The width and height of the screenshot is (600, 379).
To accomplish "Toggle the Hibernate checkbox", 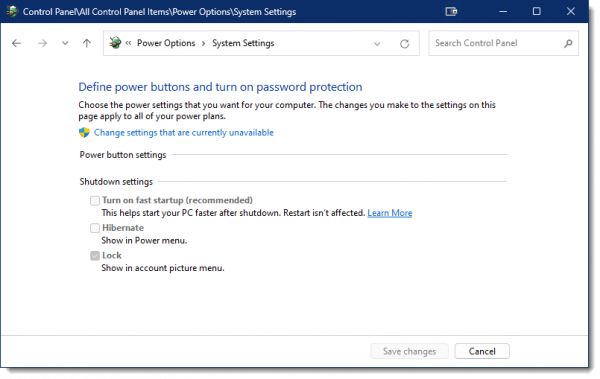I will pos(95,228).
